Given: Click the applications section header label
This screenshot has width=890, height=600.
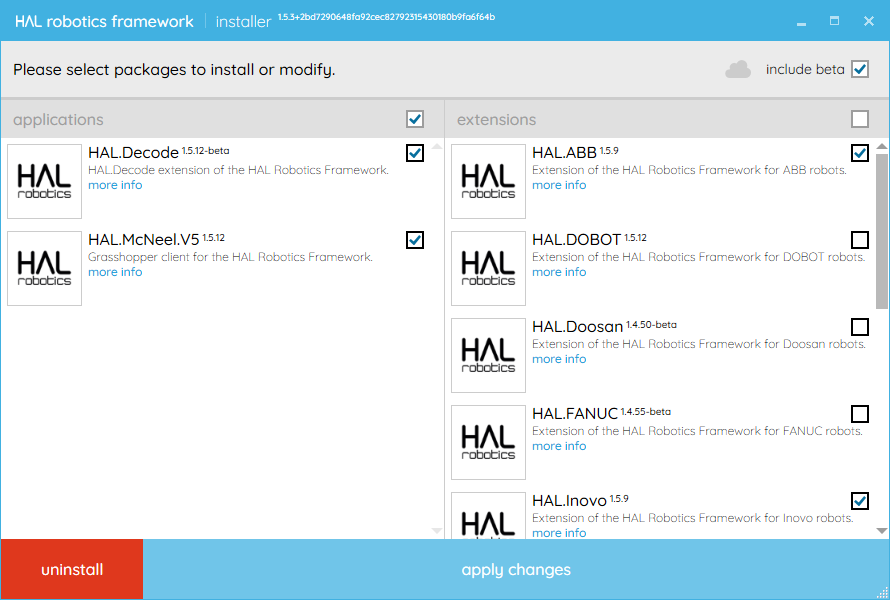Looking at the screenshot, I should [58, 120].
